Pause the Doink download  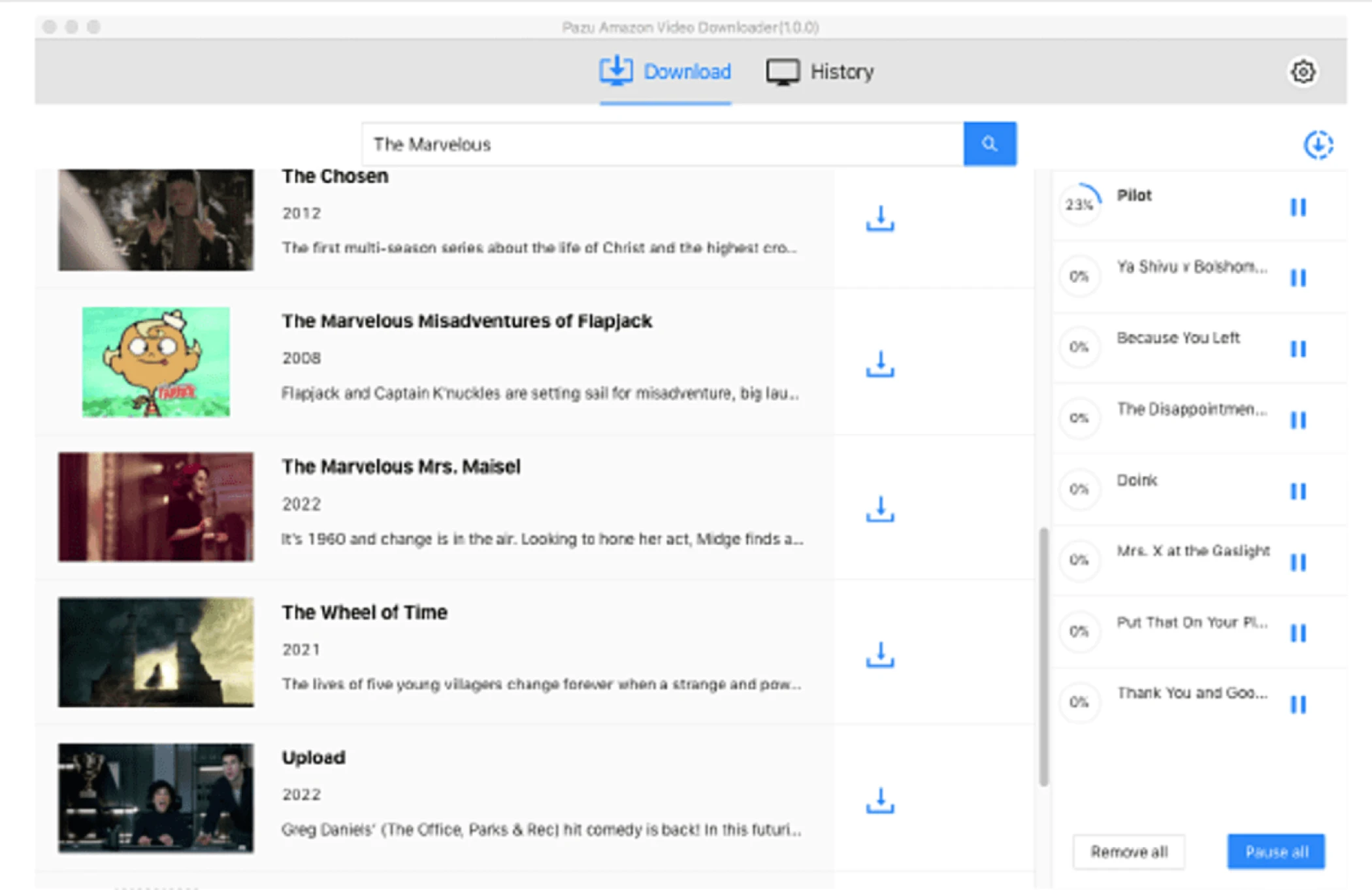[1298, 491]
